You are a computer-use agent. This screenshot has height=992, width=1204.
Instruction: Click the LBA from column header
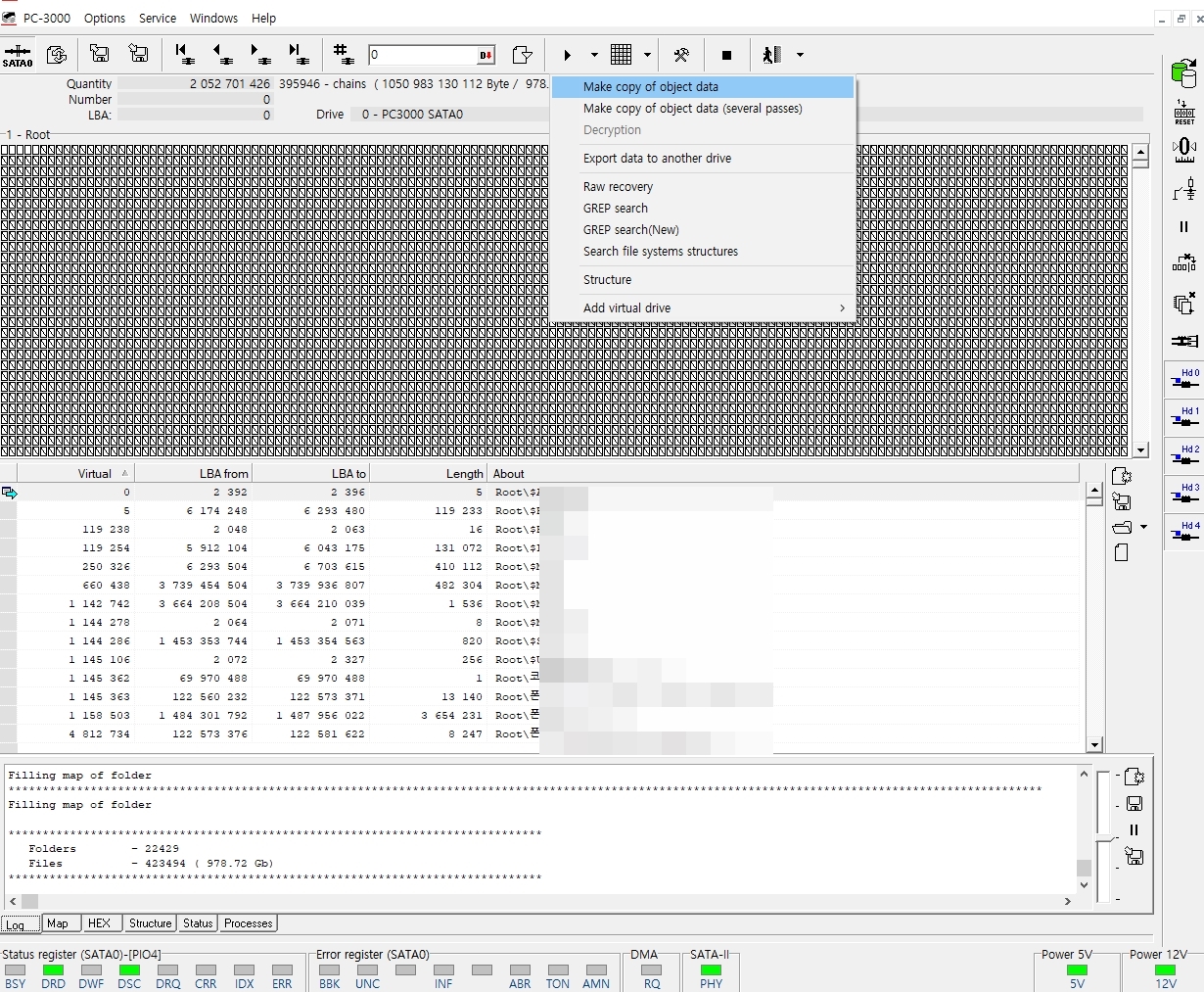point(194,473)
